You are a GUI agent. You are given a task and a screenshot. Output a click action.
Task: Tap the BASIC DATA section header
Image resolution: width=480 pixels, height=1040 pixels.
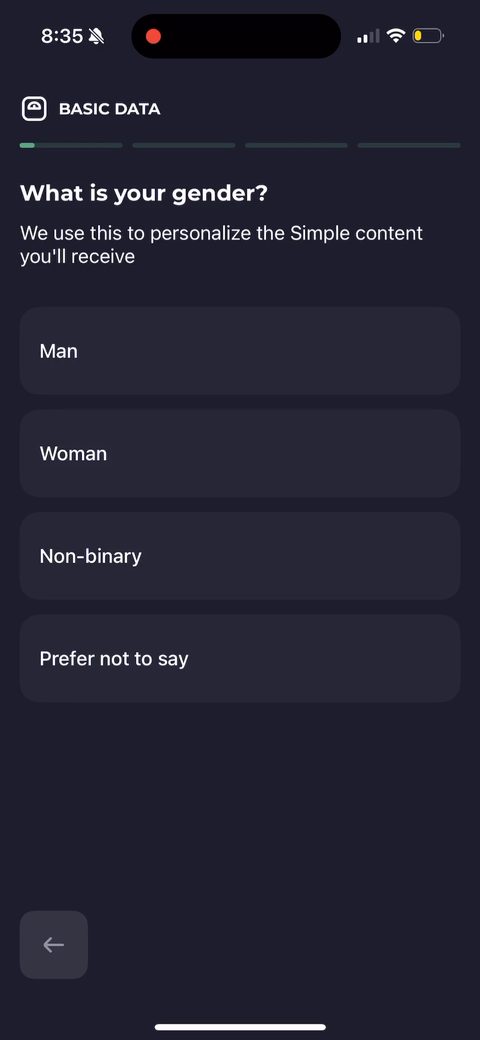point(109,109)
